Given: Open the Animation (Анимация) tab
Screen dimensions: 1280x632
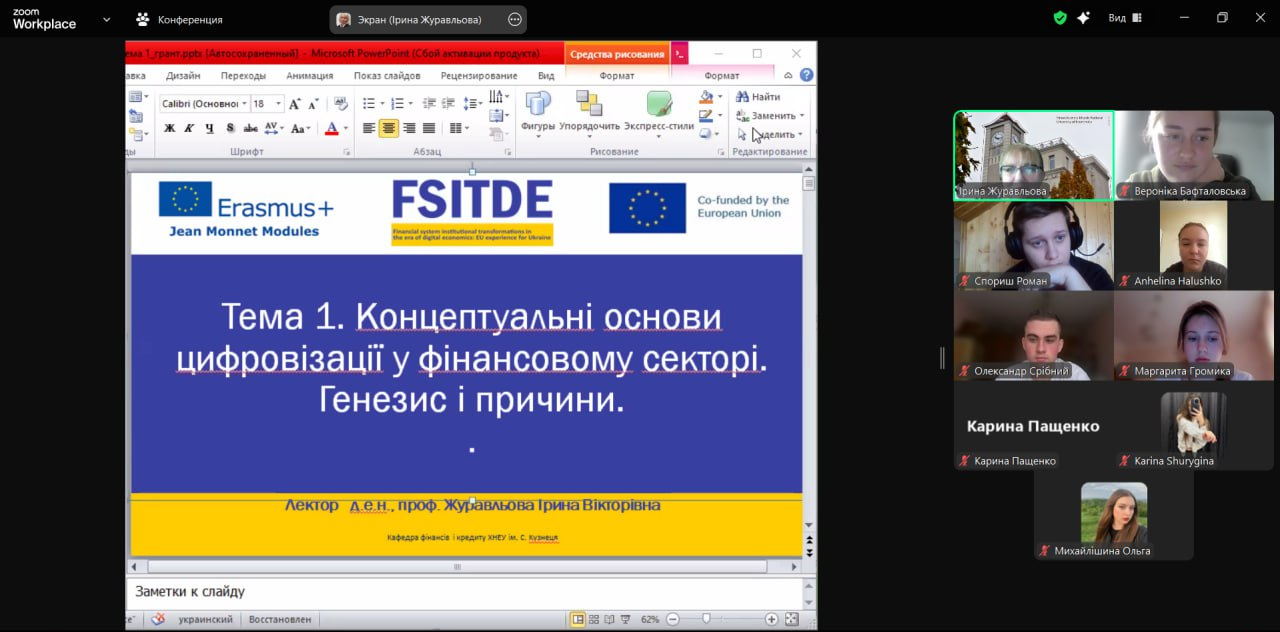Looking at the screenshot, I should point(309,75).
